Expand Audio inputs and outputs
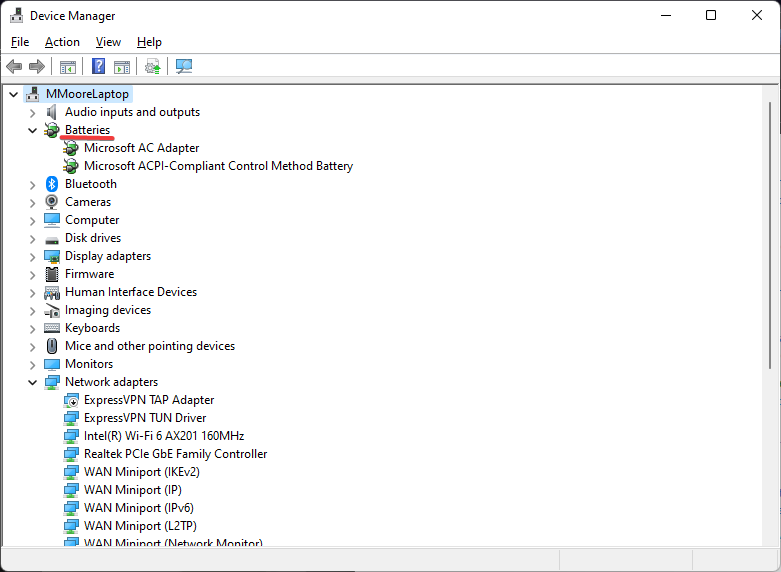The image size is (781, 572). click(32, 113)
